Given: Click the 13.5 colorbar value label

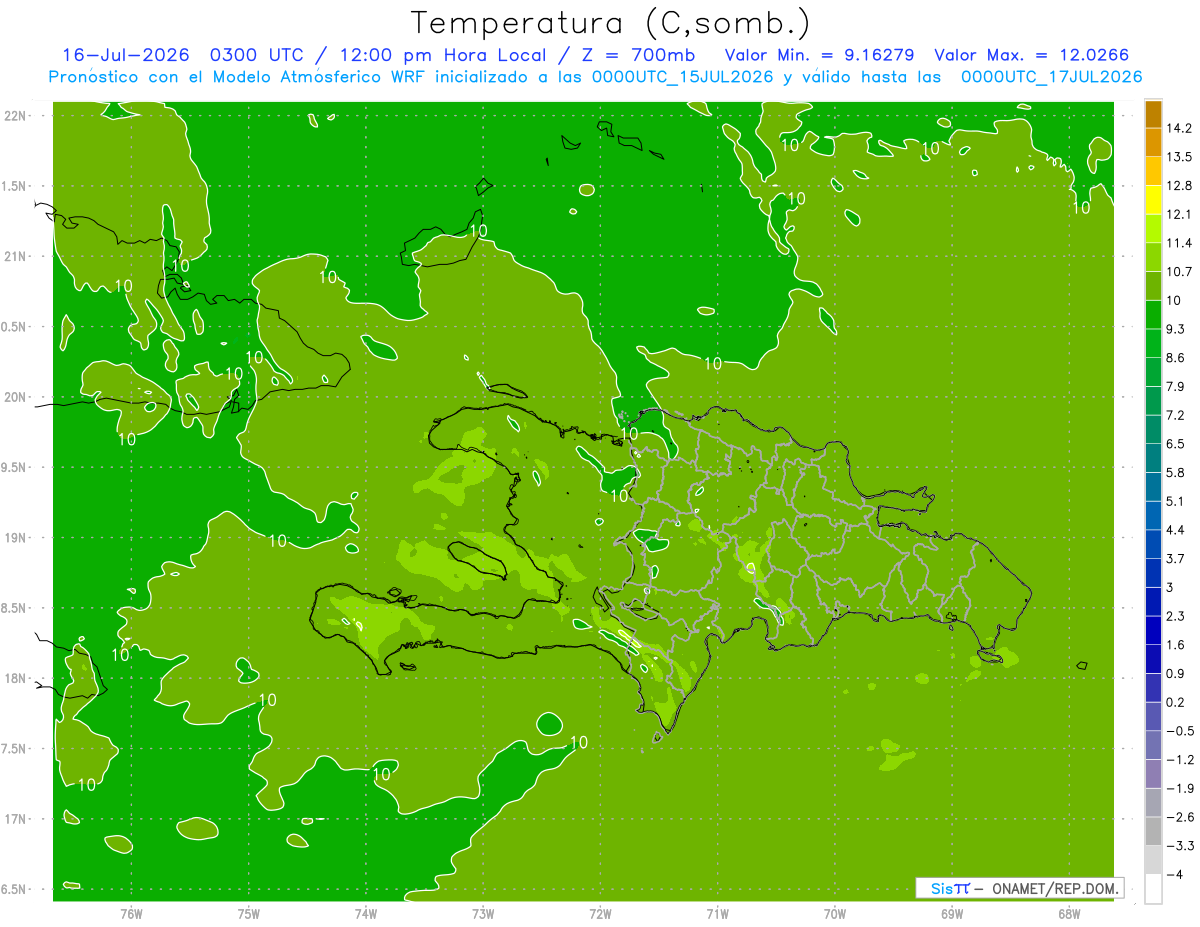Looking at the screenshot, I should coord(1179,157).
